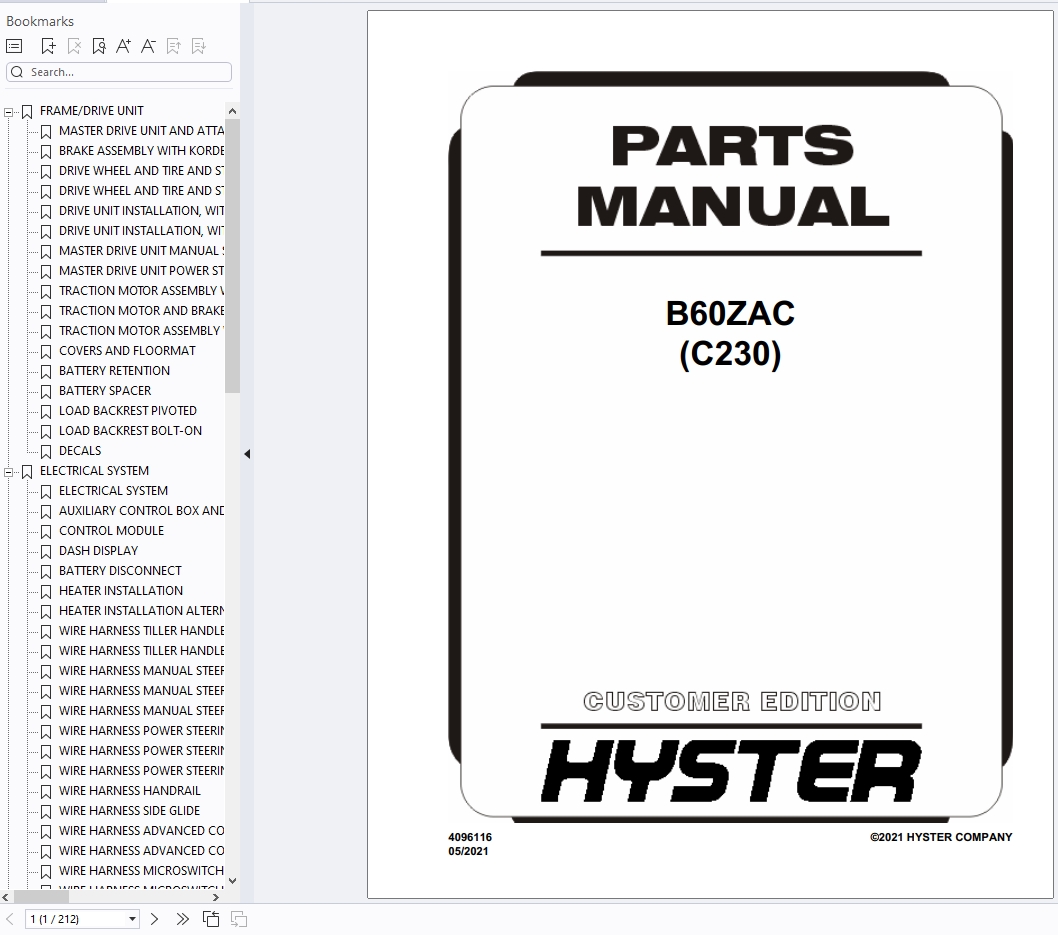The height and width of the screenshot is (935, 1058).
Task: Collapse the ELECTRICAL SYSTEM bookmark group
Action: click(8, 472)
